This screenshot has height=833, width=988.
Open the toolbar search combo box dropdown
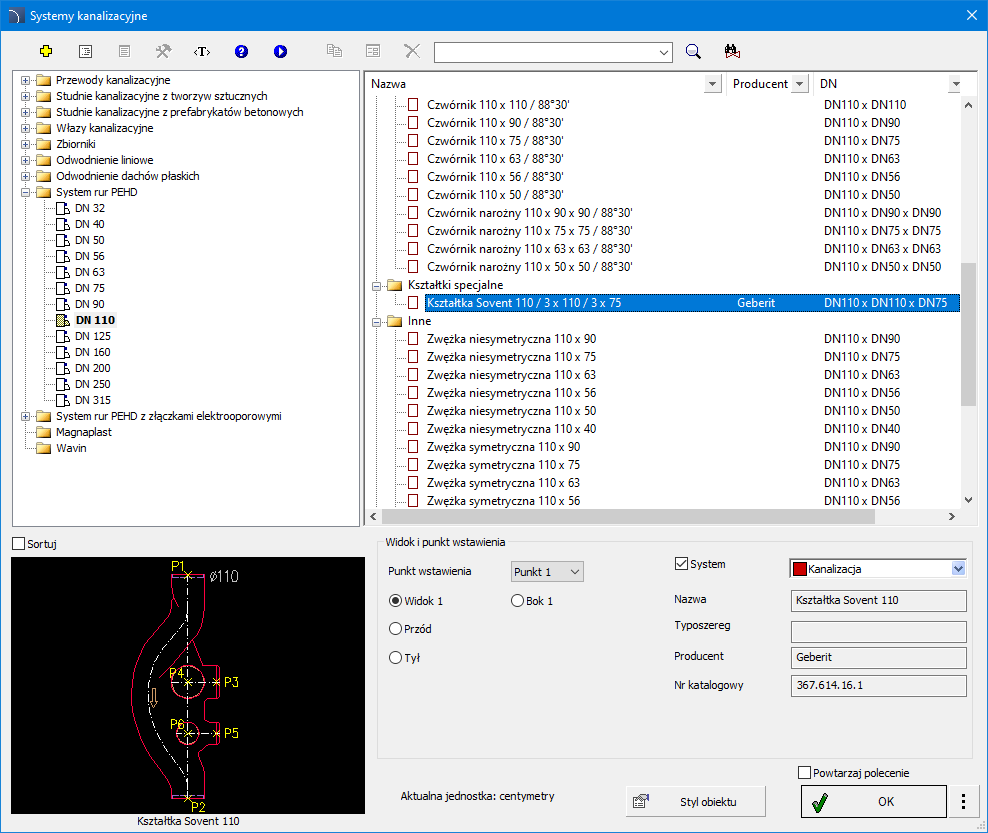(665, 52)
